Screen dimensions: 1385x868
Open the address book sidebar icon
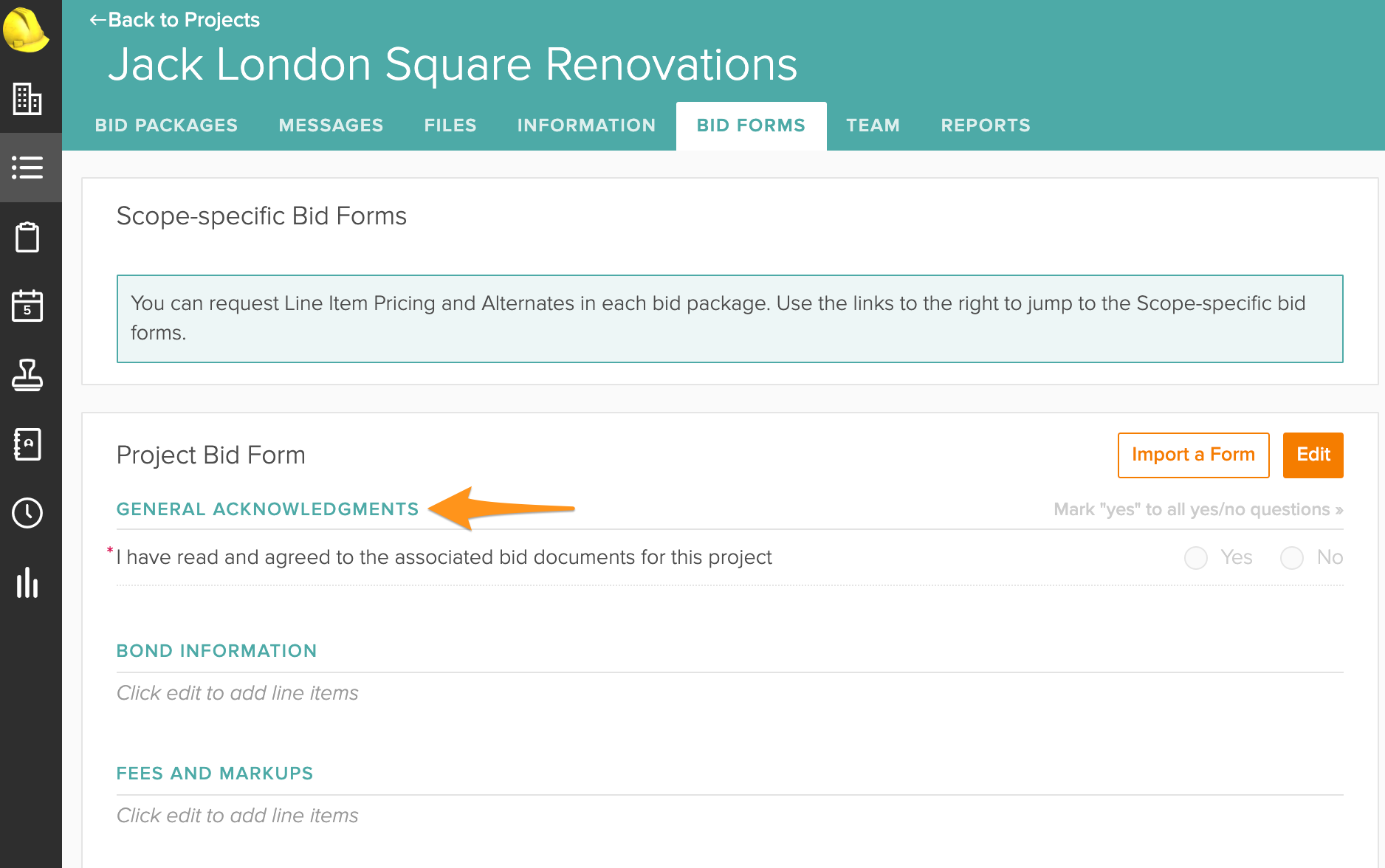point(27,444)
